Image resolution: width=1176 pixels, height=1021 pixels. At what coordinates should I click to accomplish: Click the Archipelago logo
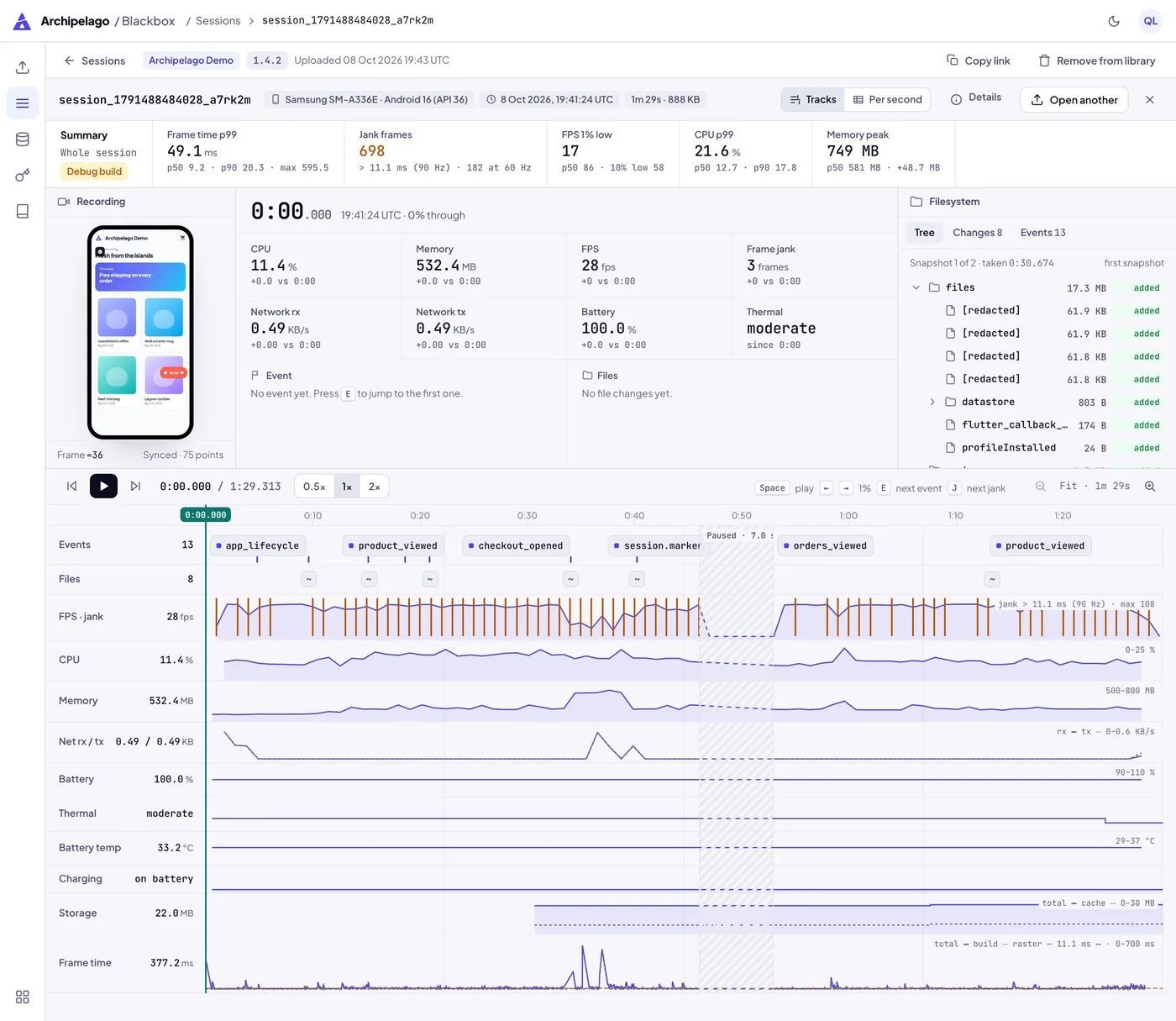(23, 21)
